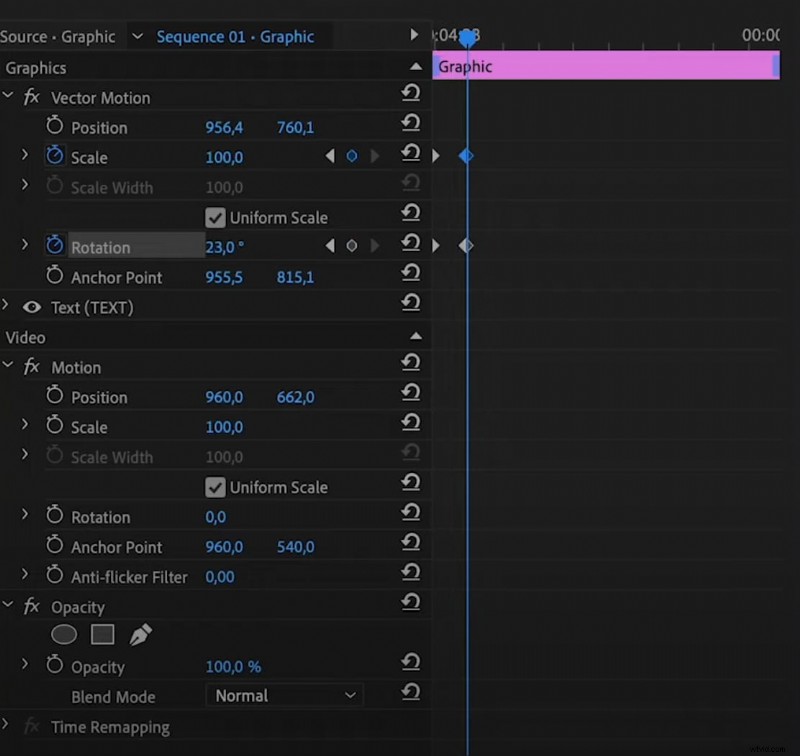Image resolution: width=800 pixels, height=756 pixels.
Task: Select the free draw bezier pen for Opacity
Action: [139, 633]
